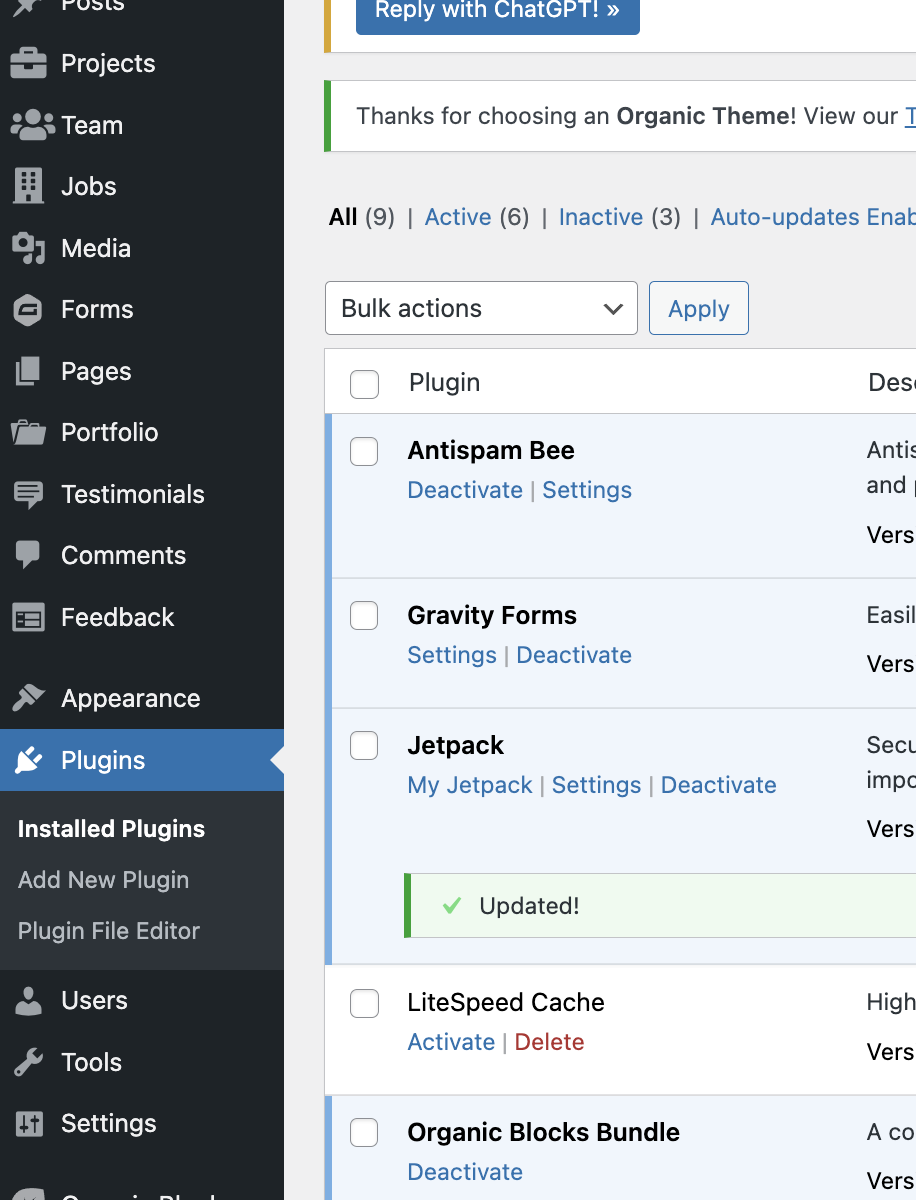Select the LiteSpeed Cache plugin checkbox
Screen dimensions: 916x1200
point(364,1003)
